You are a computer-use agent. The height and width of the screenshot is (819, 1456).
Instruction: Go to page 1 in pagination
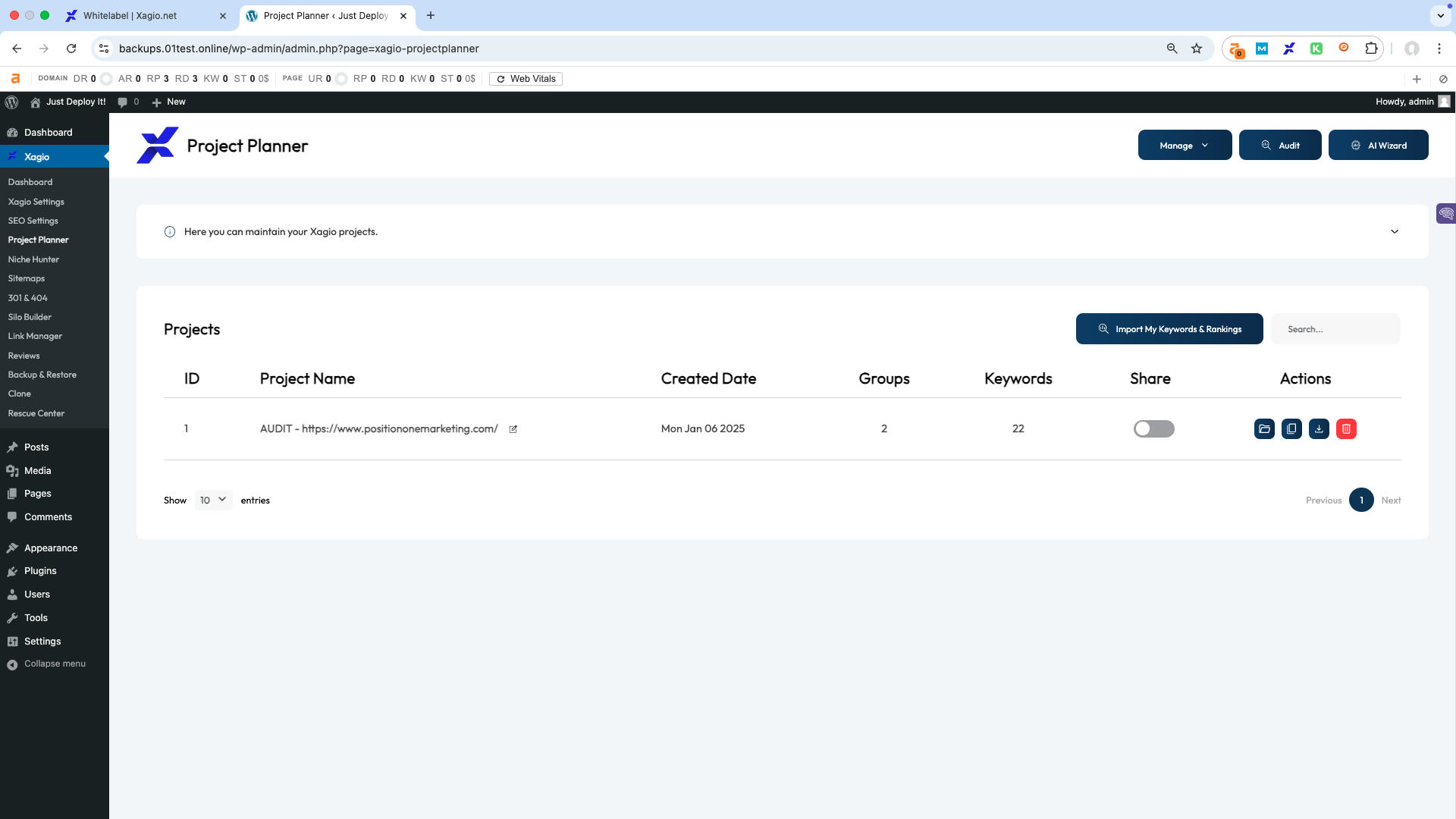(x=1361, y=500)
